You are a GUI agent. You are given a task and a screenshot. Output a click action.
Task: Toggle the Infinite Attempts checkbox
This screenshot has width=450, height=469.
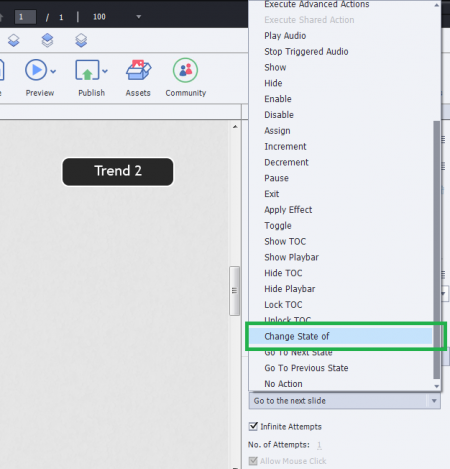[x=253, y=426]
